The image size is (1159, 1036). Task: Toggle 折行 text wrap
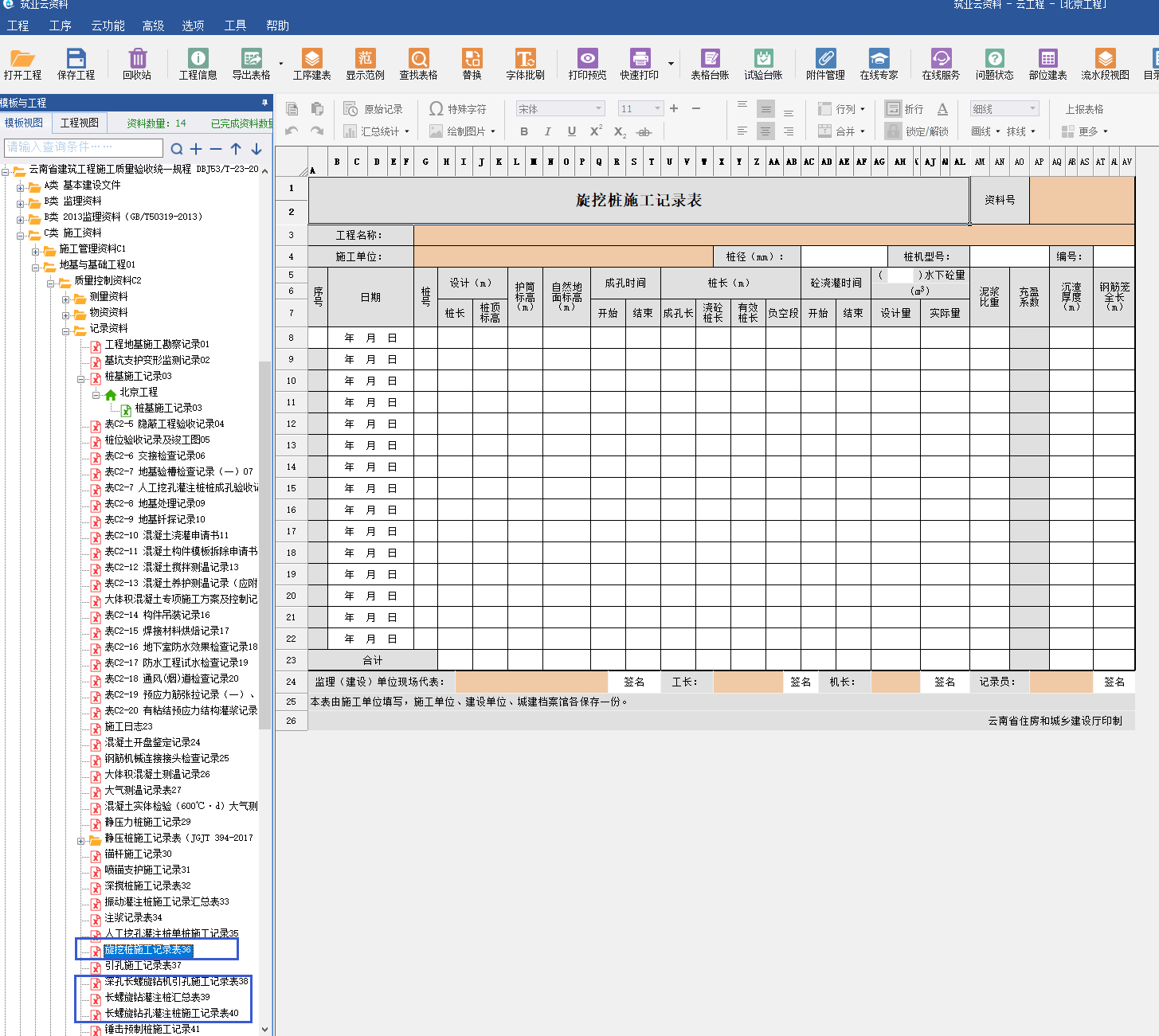click(x=905, y=109)
